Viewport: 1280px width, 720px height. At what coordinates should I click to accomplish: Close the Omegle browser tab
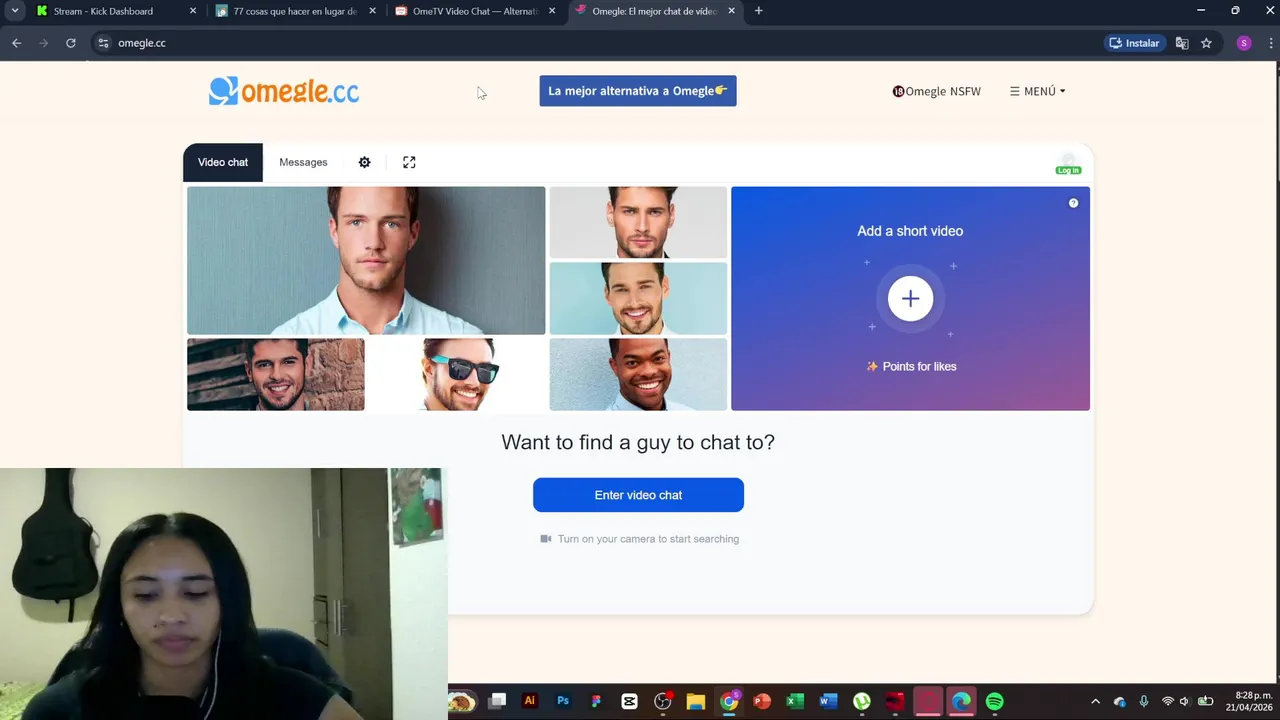[x=731, y=11]
